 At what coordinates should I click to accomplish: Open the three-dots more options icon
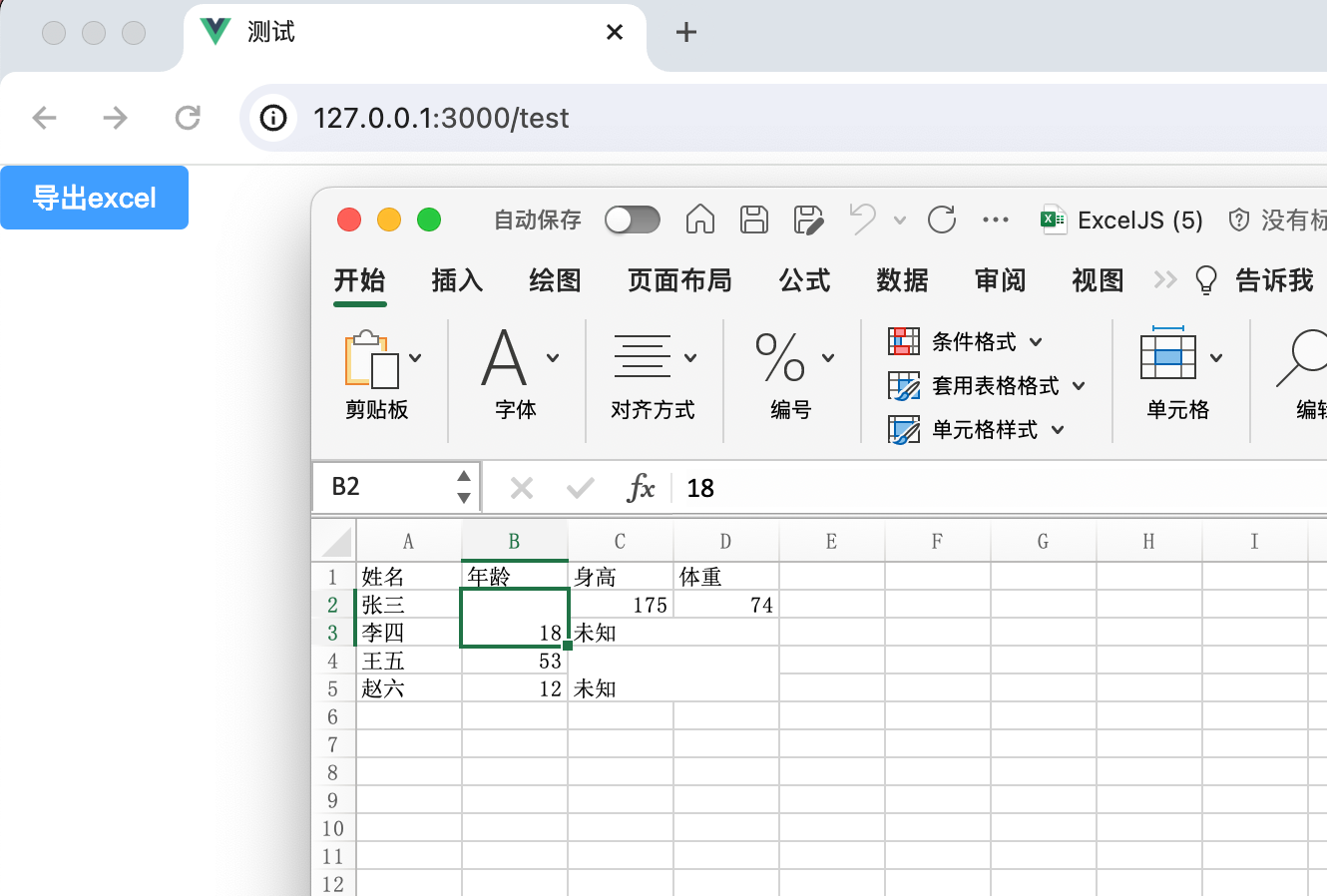[996, 220]
